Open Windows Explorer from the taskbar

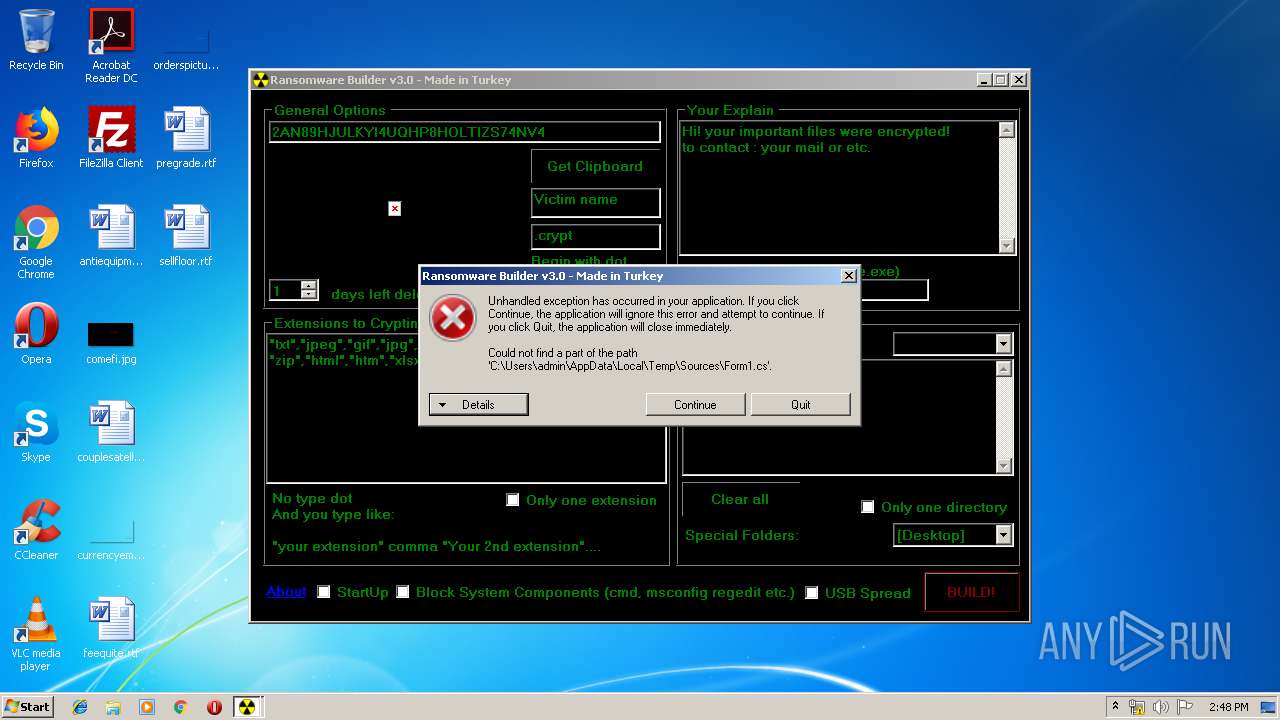point(113,706)
